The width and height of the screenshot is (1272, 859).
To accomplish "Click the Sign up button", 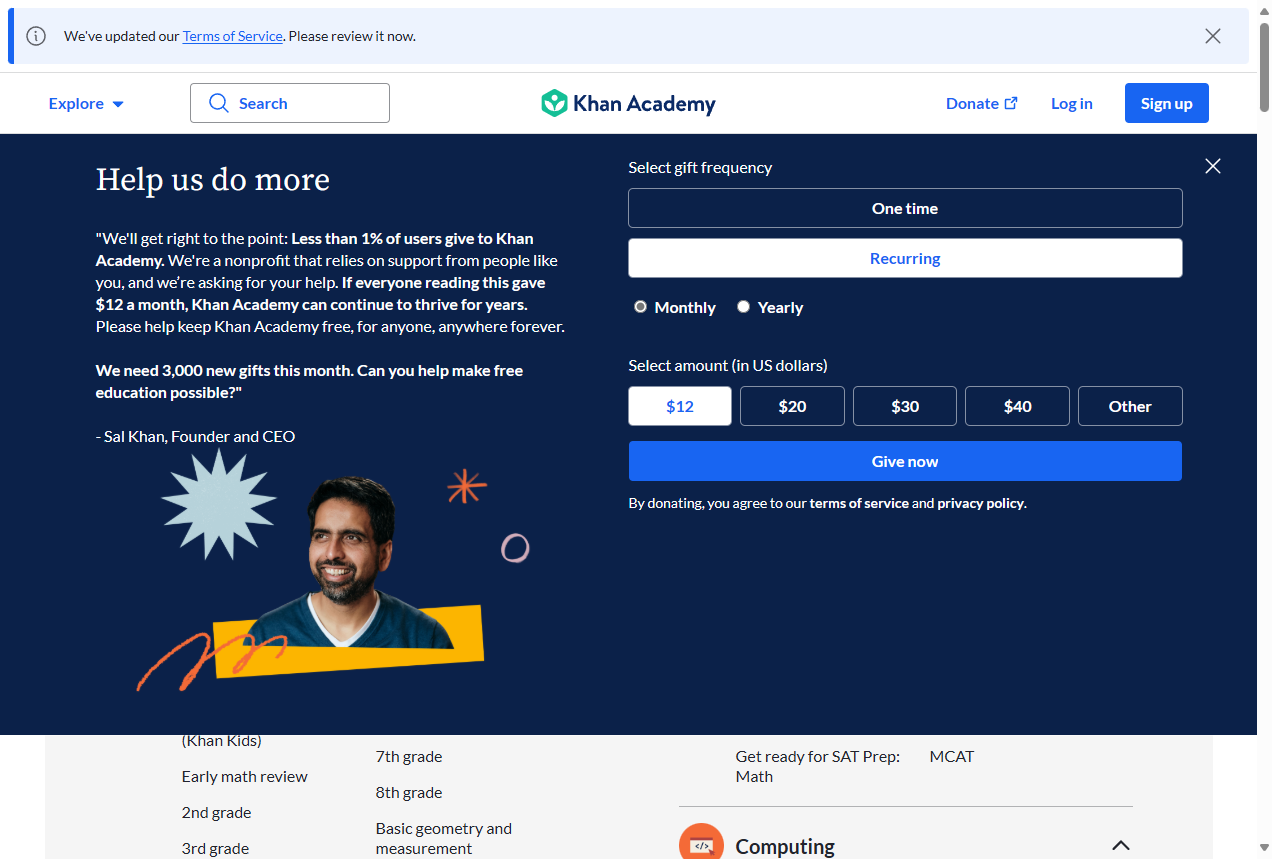I will pyautogui.click(x=1166, y=103).
